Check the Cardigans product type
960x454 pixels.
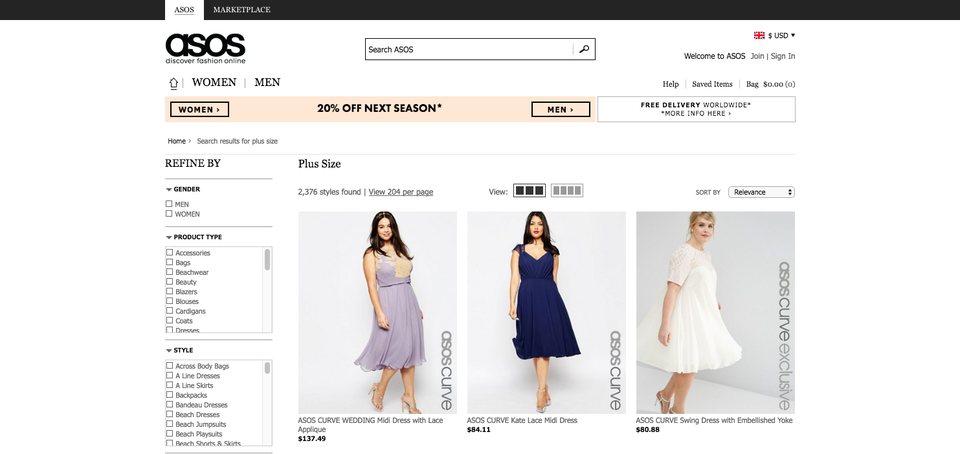pos(170,310)
